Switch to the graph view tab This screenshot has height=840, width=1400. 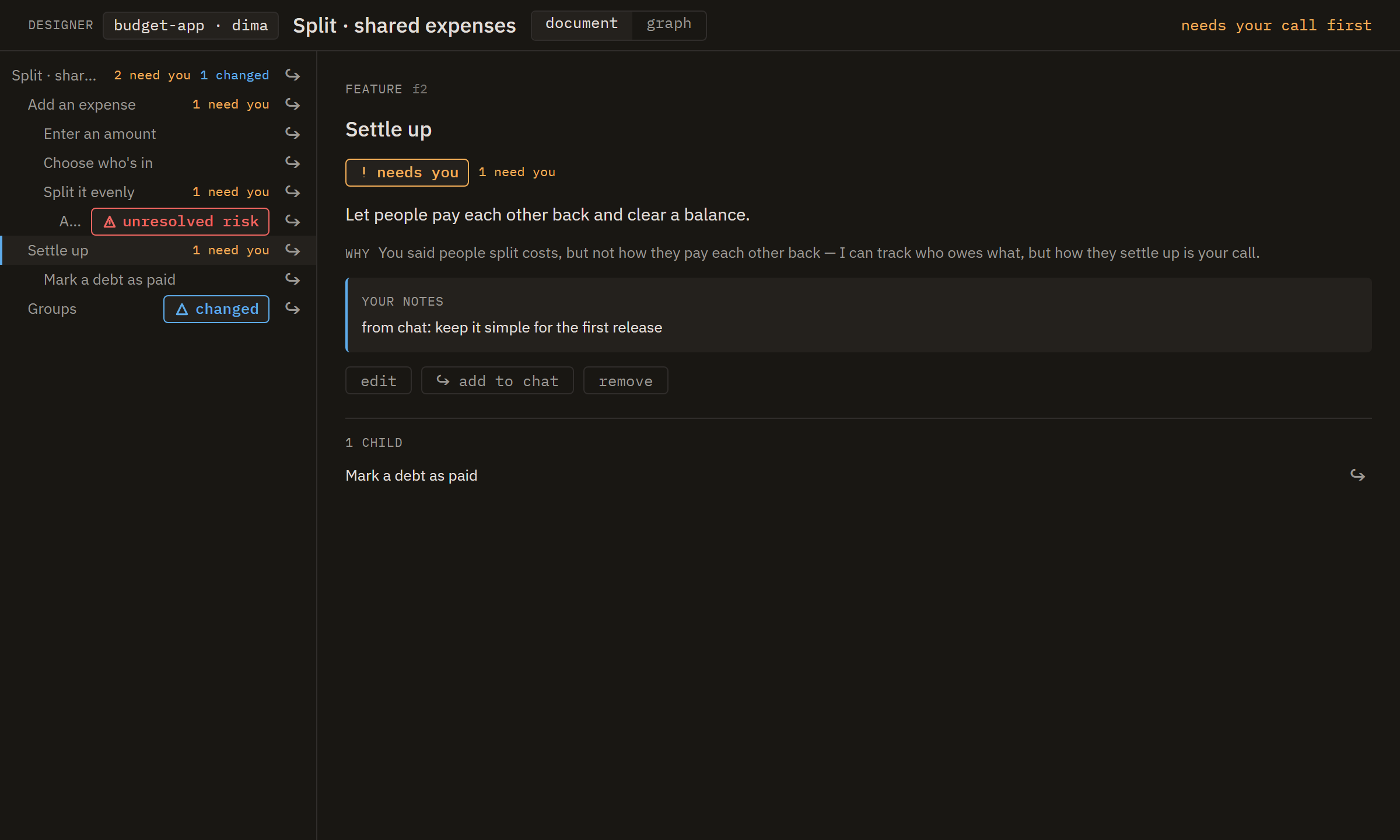[668, 25]
